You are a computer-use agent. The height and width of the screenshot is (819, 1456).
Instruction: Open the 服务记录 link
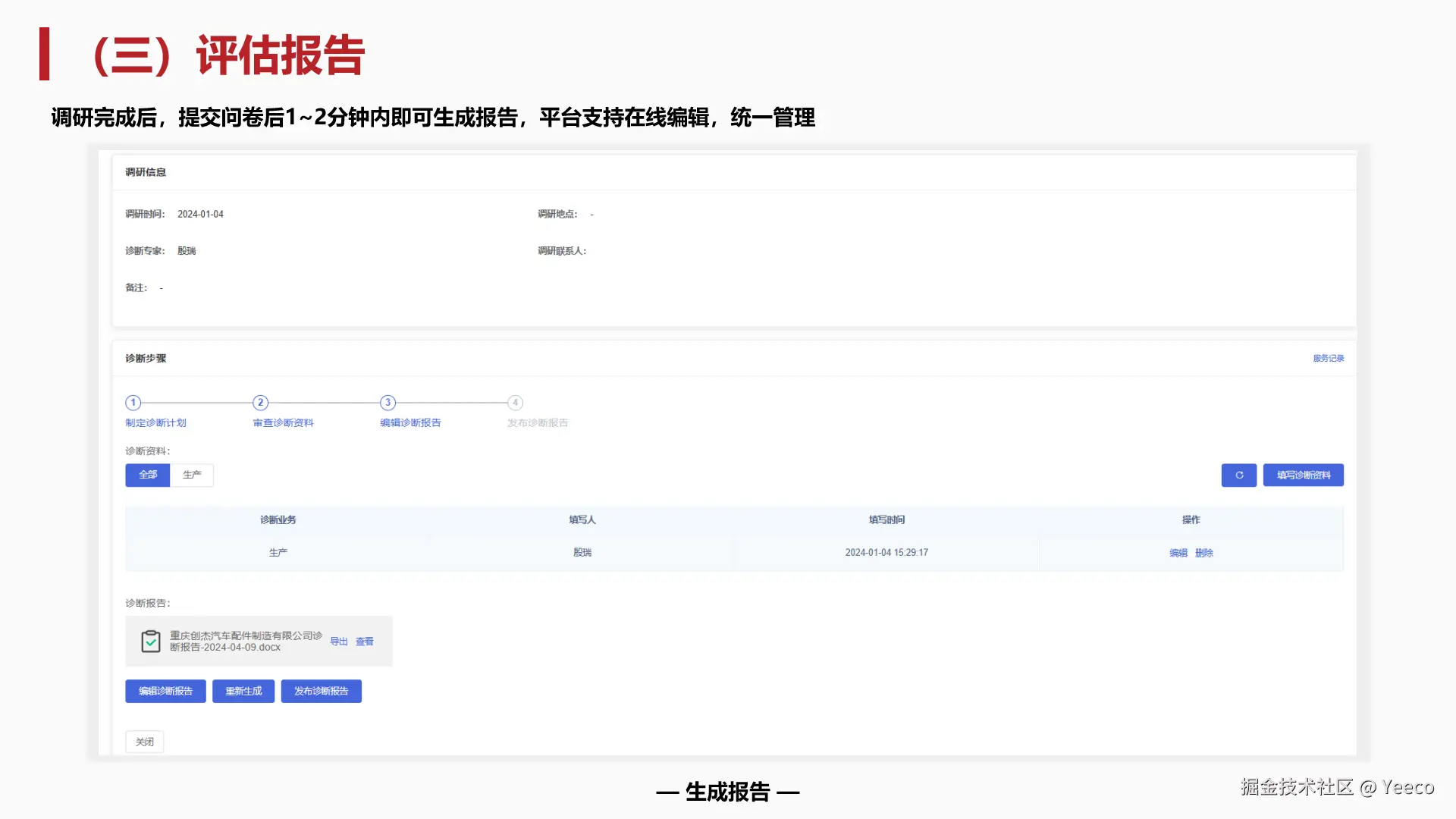click(1328, 359)
